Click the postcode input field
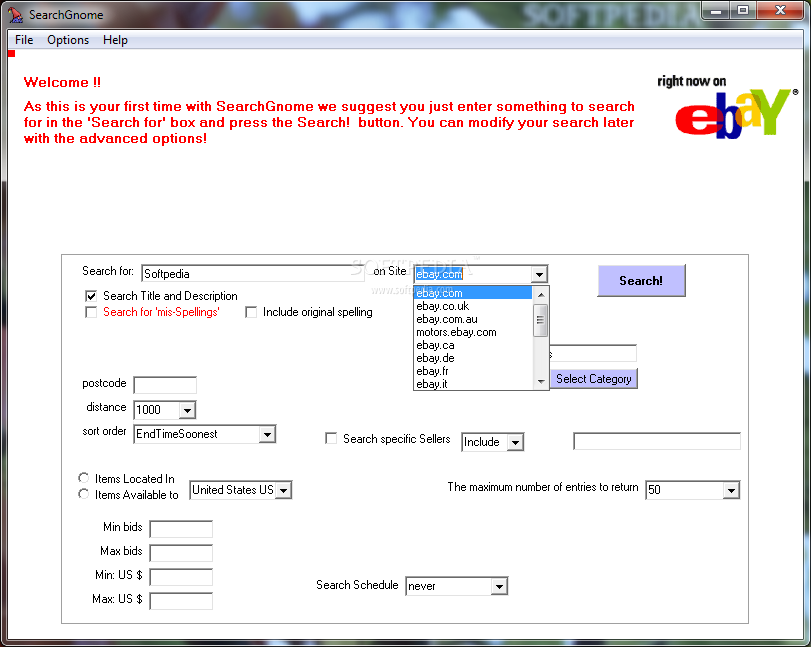The image size is (811, 647). [165, 385]
